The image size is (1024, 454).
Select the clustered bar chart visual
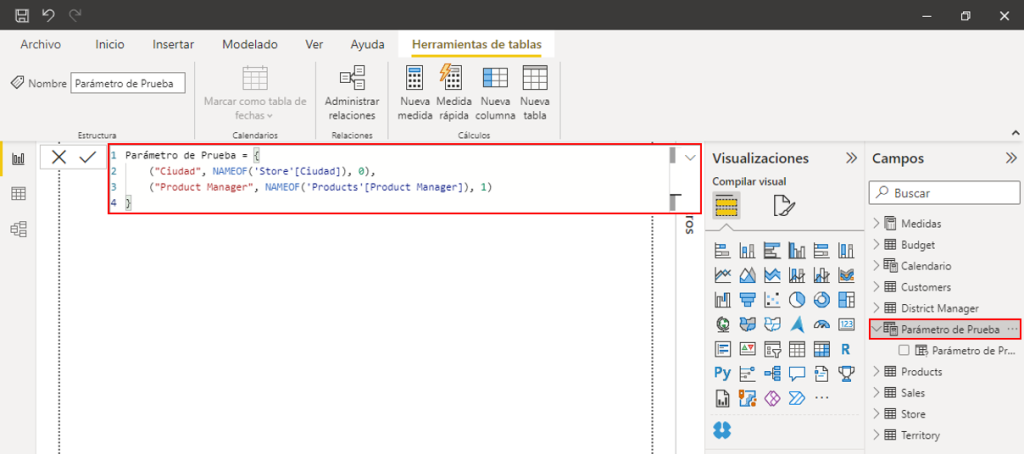point(772,250)
